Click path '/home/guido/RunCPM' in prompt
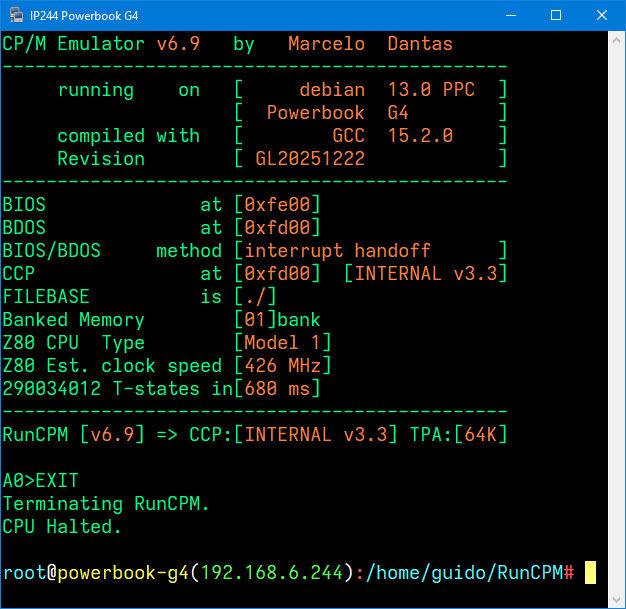Screen dimensions: 626x609 pyautogui.click(x=464, y=572)
